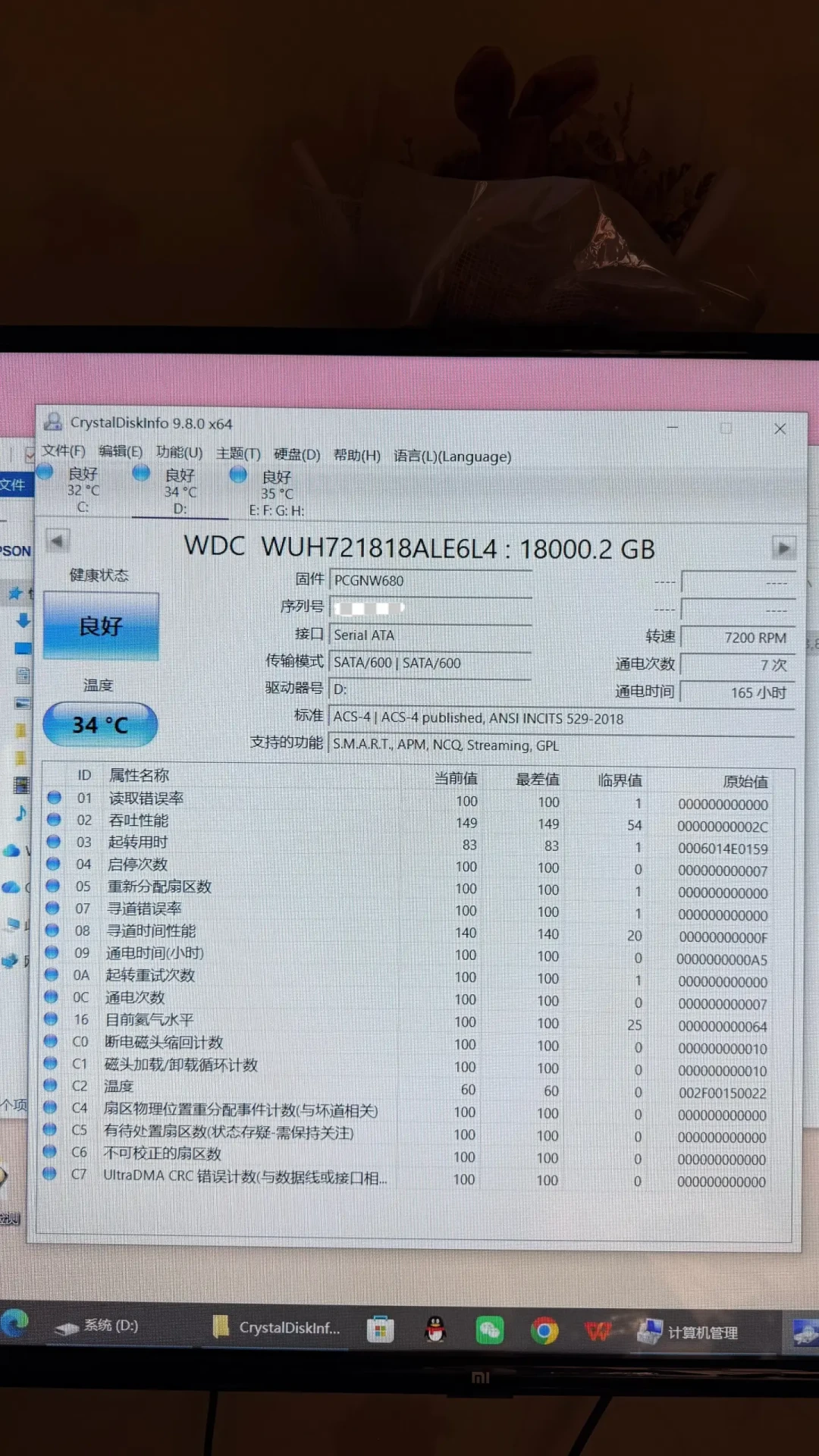
Task: Open the 语言(L)(Language) menu
Action: click(x=452, y=457)
